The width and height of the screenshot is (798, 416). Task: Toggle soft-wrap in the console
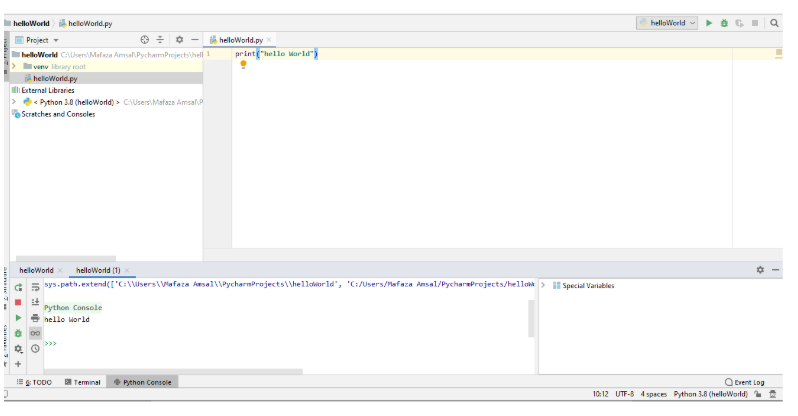[x=35, y=287]
